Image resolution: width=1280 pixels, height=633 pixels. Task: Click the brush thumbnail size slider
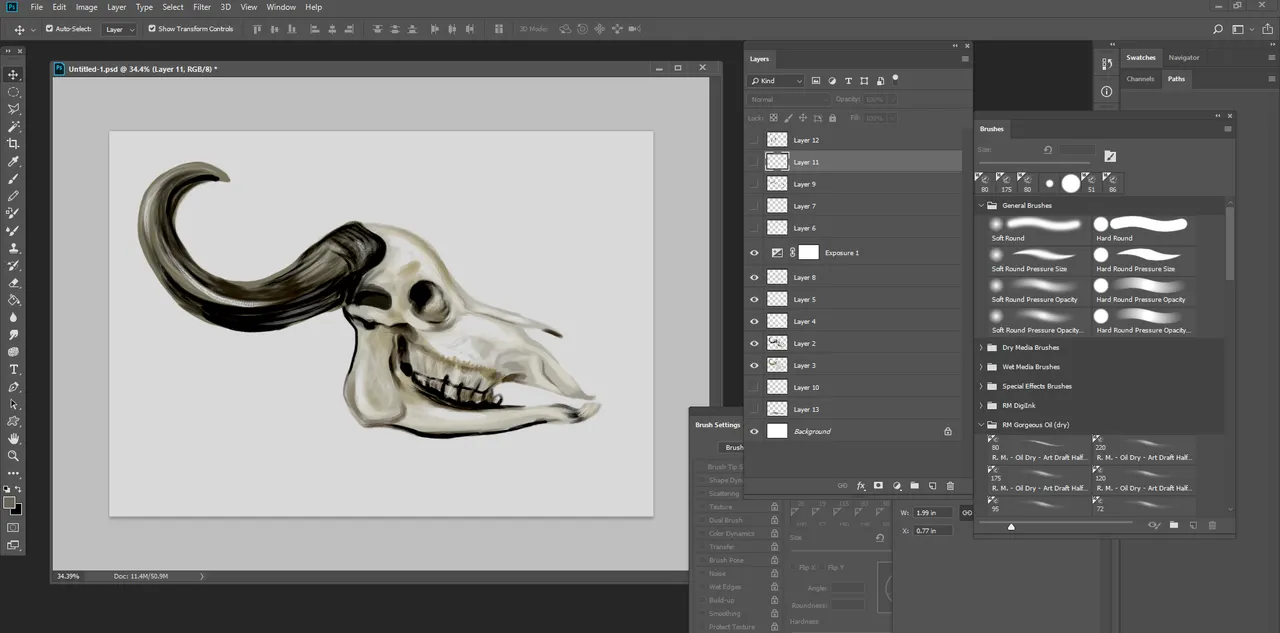pos(1011,526)
